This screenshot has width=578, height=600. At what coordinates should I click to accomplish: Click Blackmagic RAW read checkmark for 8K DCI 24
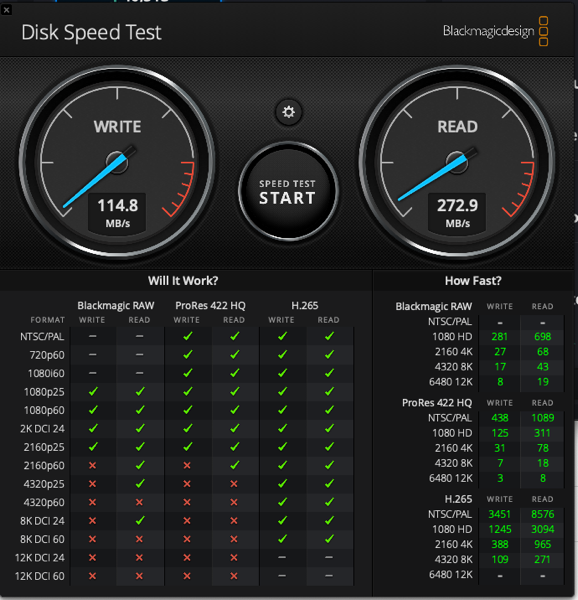coord(140,520)
